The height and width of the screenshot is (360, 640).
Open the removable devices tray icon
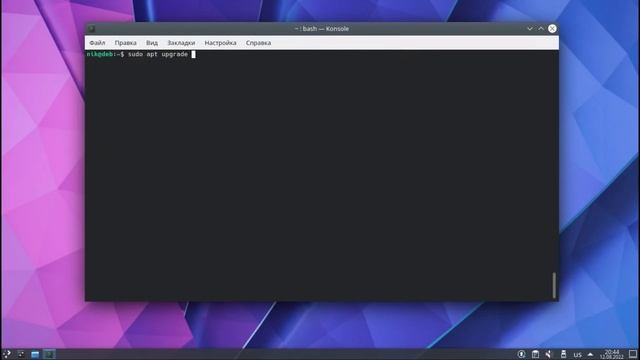click(x=563, y=354)
